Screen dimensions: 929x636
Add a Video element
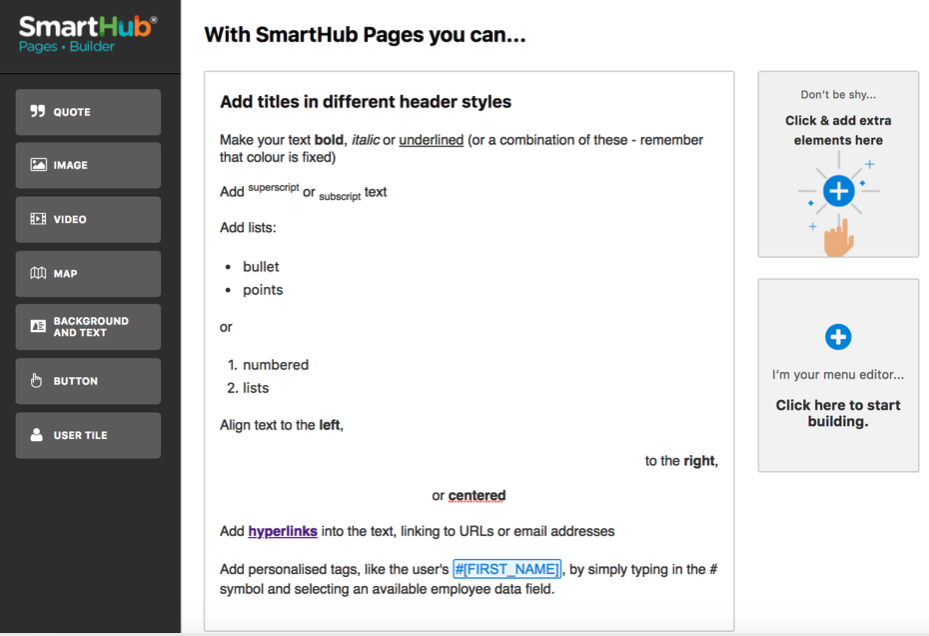88,219
